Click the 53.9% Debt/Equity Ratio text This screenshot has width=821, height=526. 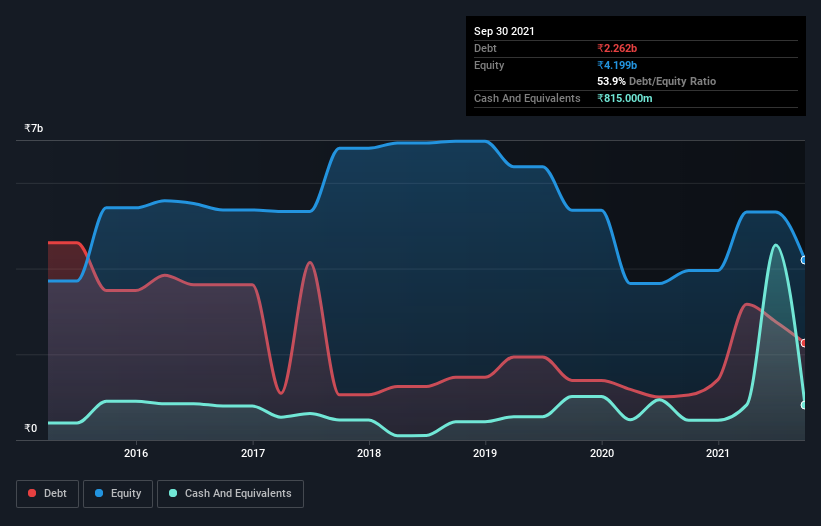657,81
